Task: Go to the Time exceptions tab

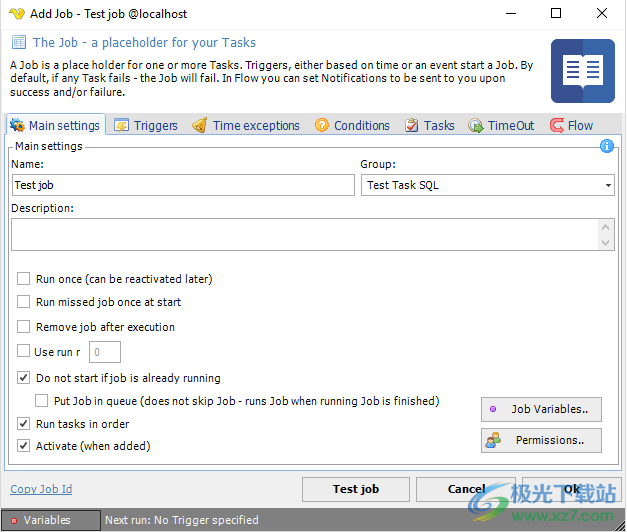Action: coord(246,125)
